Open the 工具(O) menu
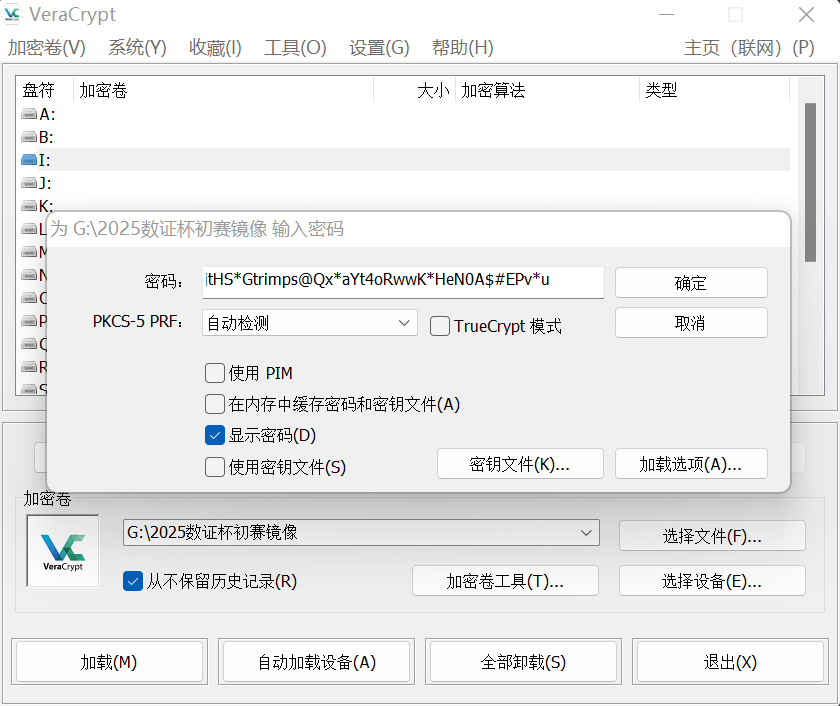The width and height of the screenshot is (840, 706). pos(295,48)
